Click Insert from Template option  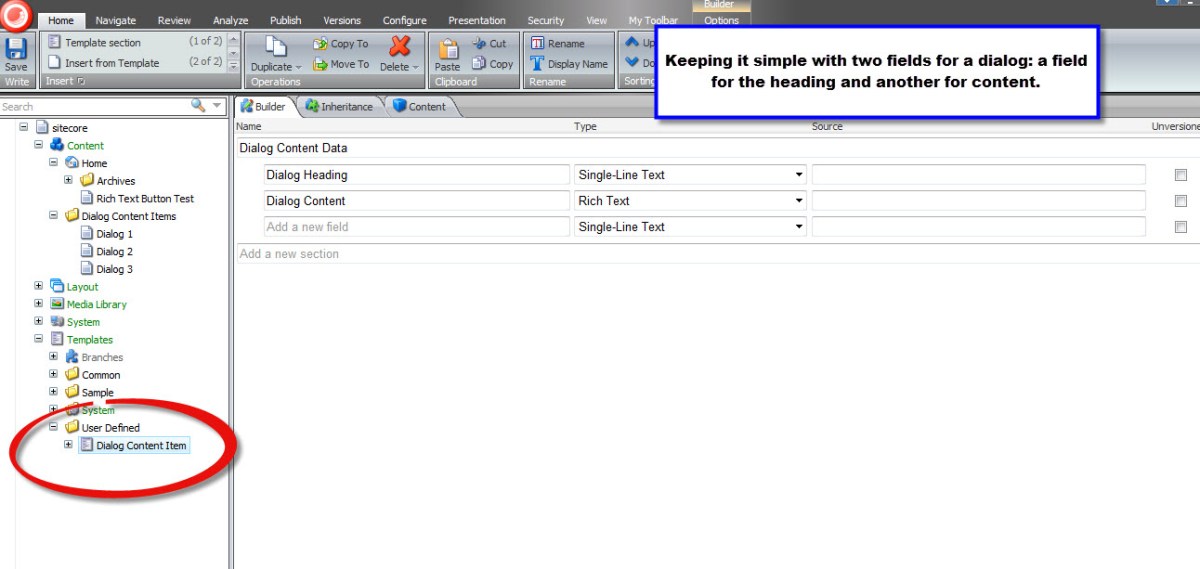tap(111, 63)
